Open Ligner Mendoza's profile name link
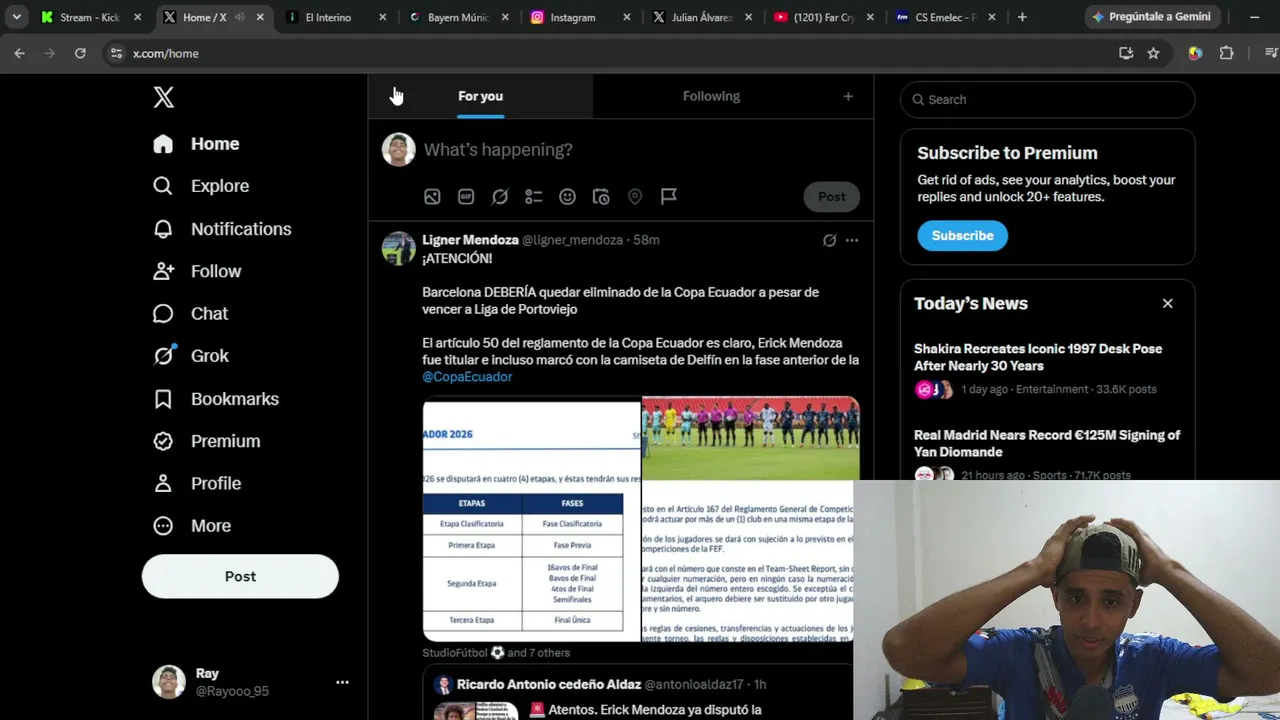This screenshot has height=720, width=1280. pos(470,240)
